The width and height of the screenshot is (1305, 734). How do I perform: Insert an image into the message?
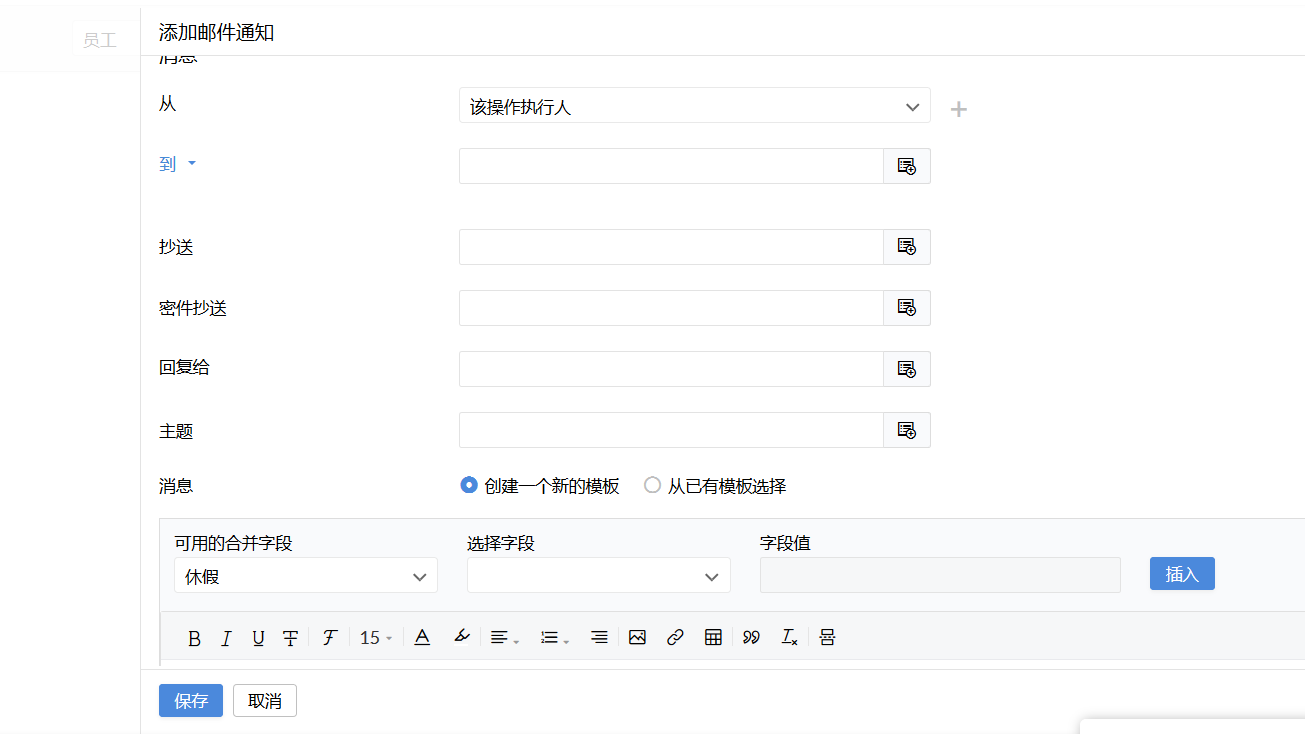(x=637, y=637)
